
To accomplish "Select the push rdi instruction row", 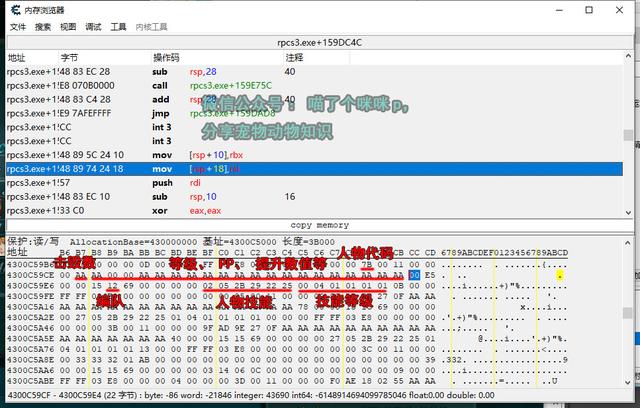I will click(314, 183).
